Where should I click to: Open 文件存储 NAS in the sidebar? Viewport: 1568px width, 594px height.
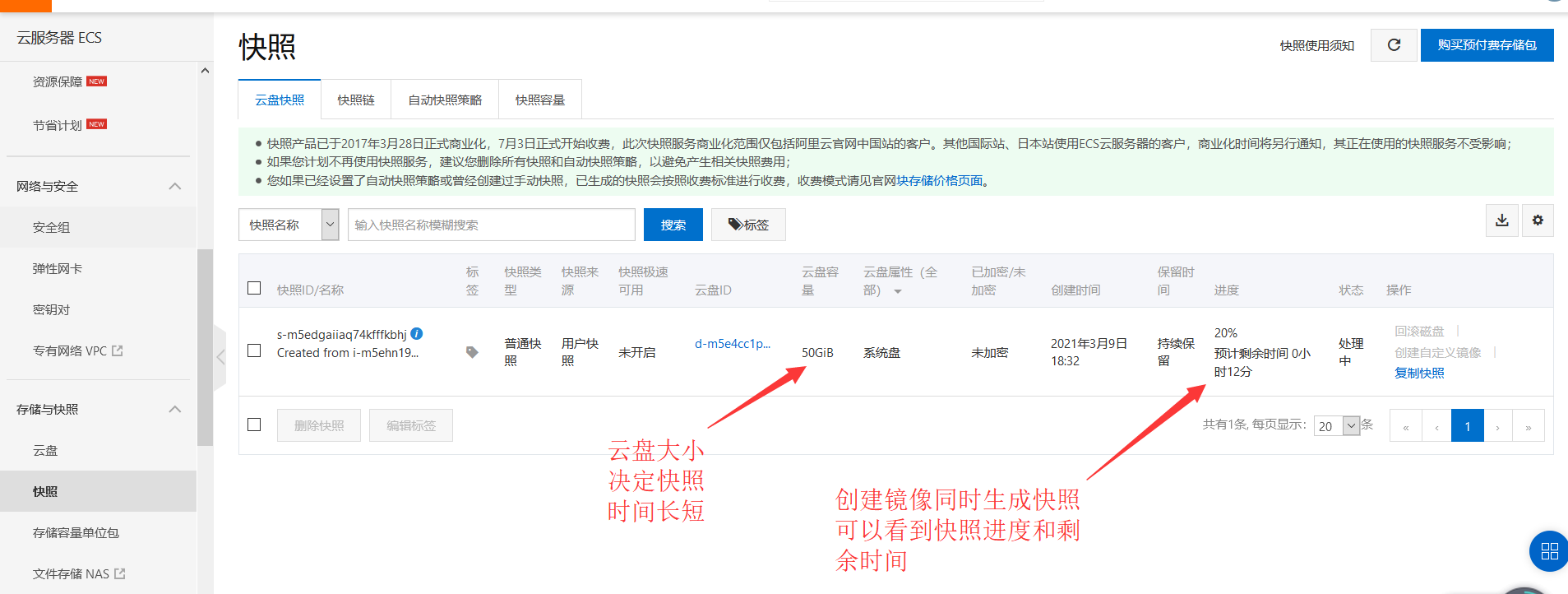[71, 573]
